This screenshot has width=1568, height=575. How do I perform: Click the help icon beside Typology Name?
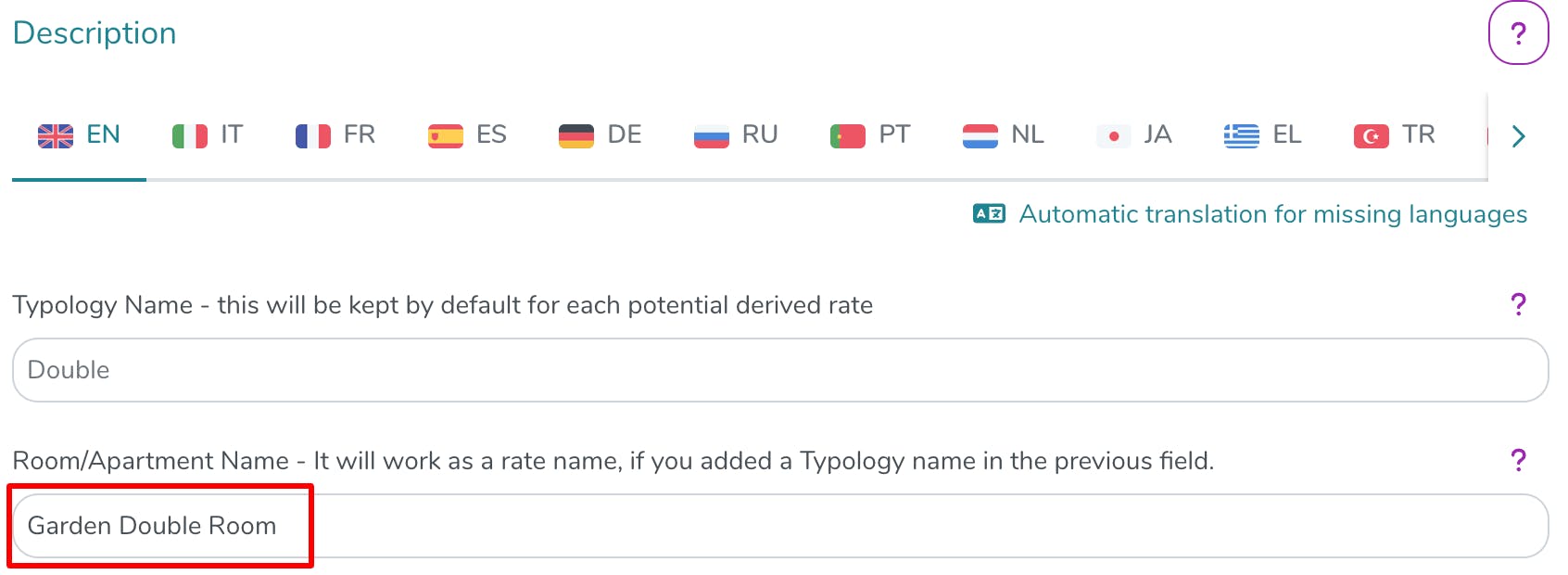(x=1518, y=304)
